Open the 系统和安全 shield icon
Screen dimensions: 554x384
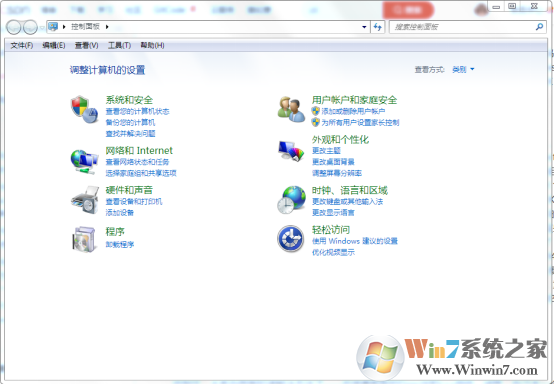pyautogui.click(x=84, y=109)
